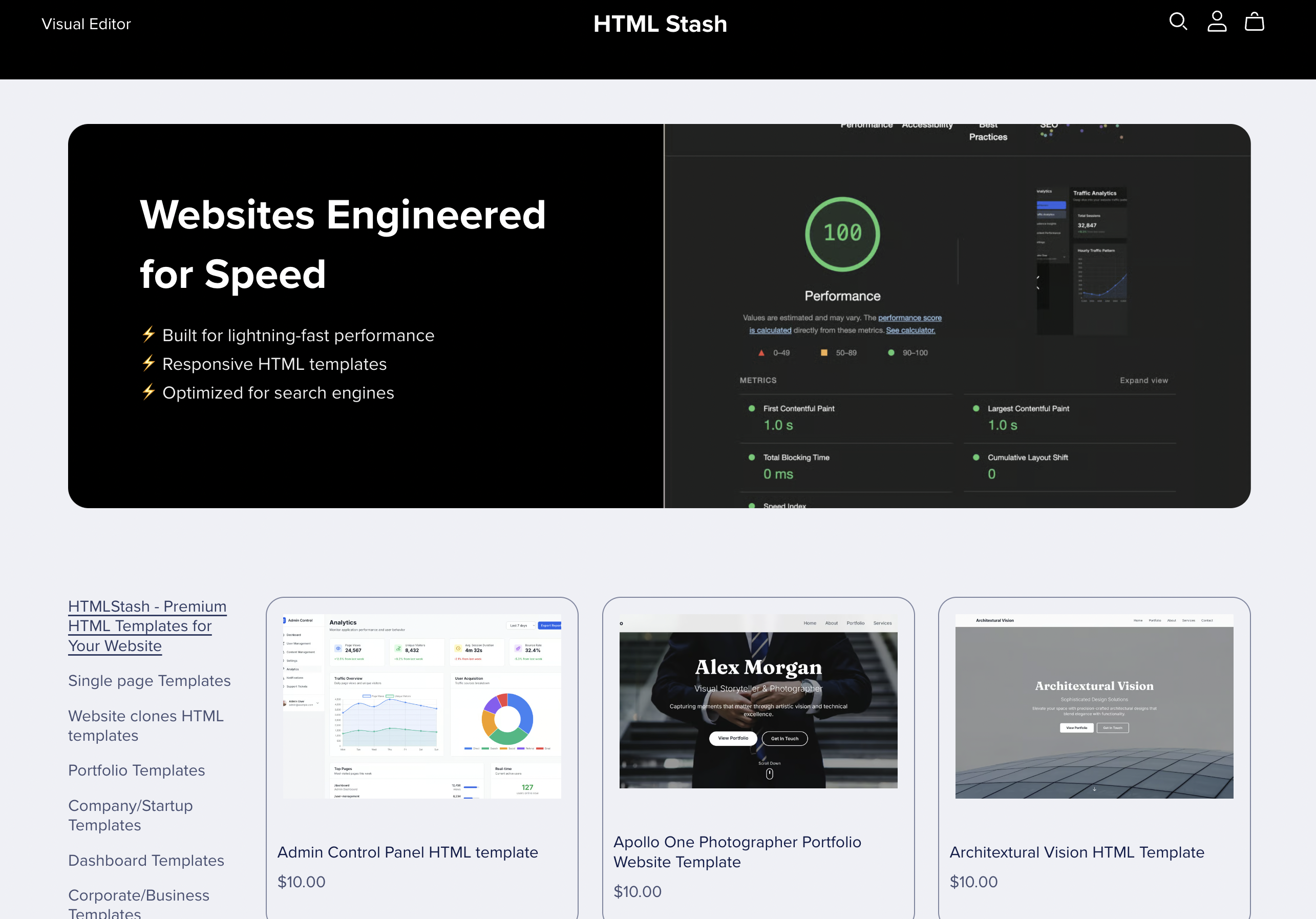Click 'Optimized for search engines' text

click(x=278, y=393)
